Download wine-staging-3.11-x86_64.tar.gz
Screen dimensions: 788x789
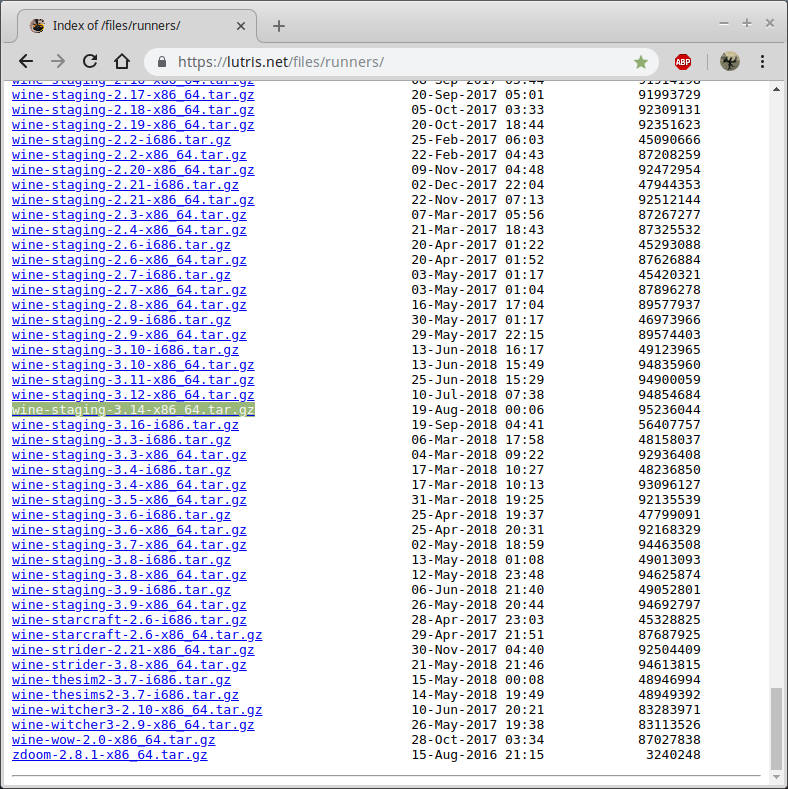tap(133, 380)
